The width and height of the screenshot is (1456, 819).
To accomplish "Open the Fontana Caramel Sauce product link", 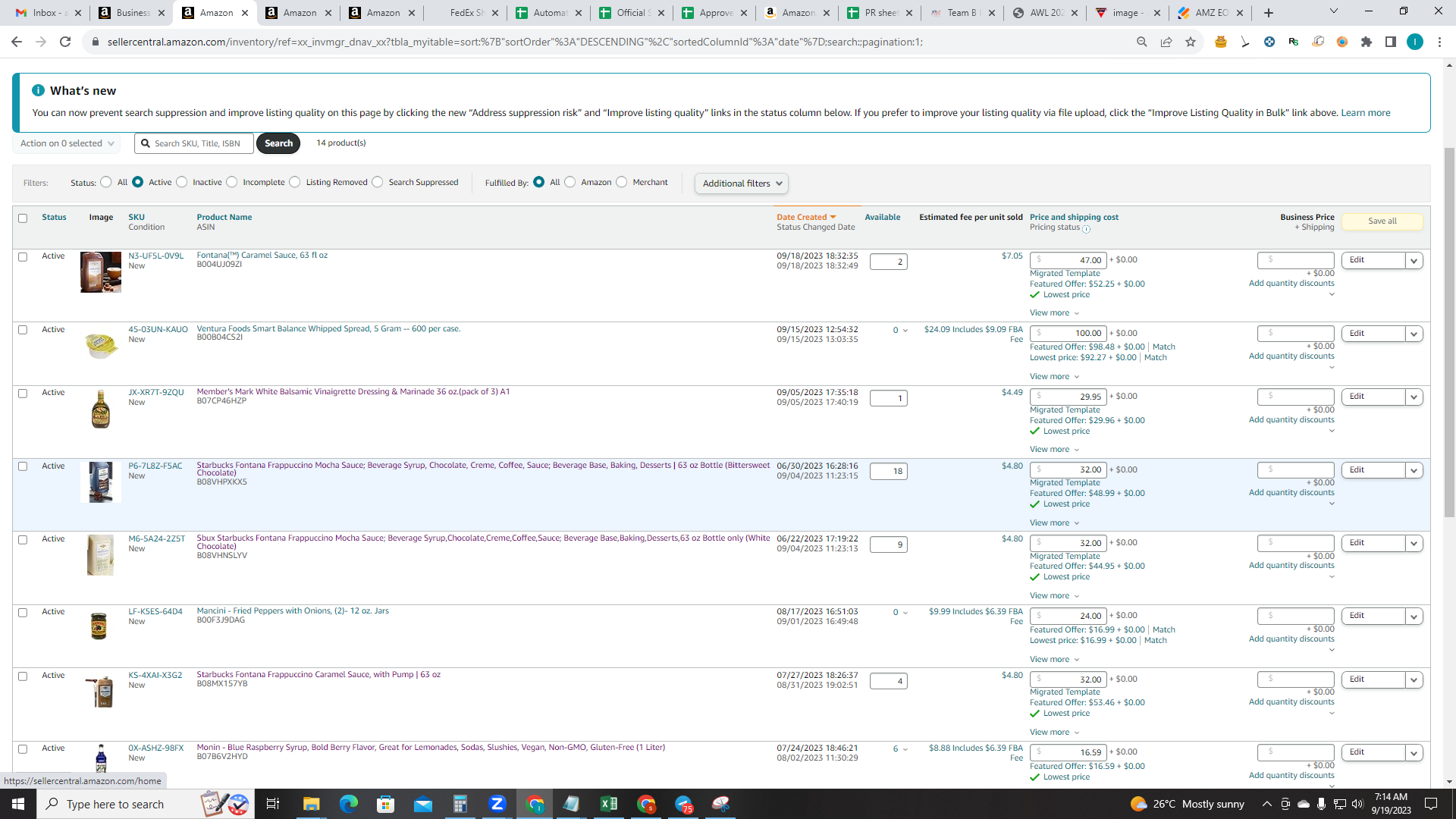I will coord(262,256).
